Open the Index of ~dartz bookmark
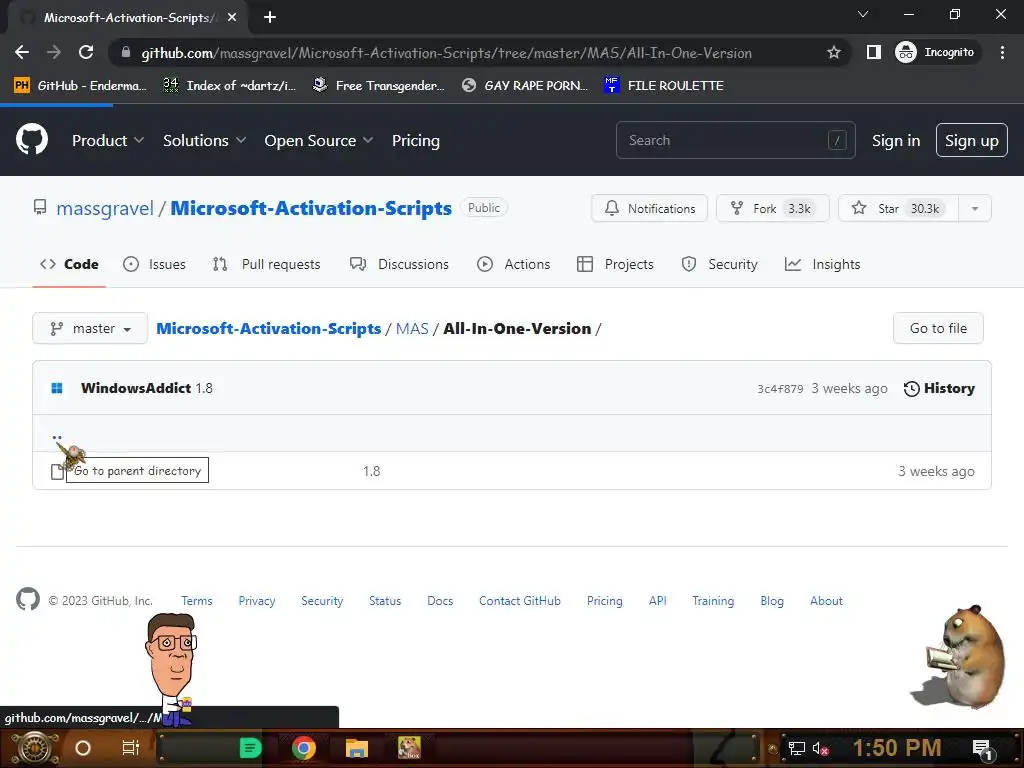The height and width of the screenshot is (768, 1024). pyautogui.click(x=230, y=86)
